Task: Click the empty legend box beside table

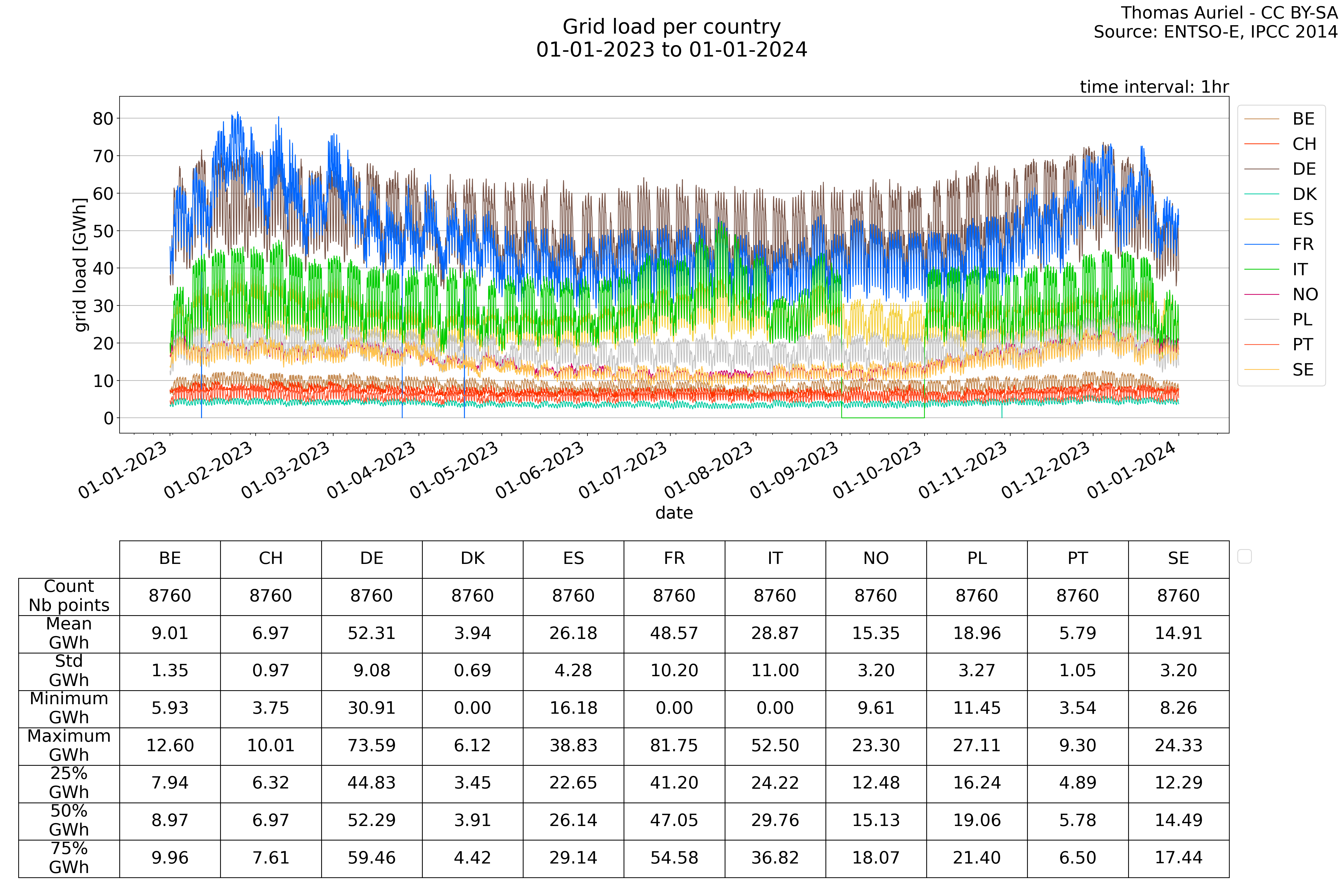Action: 1244,556
